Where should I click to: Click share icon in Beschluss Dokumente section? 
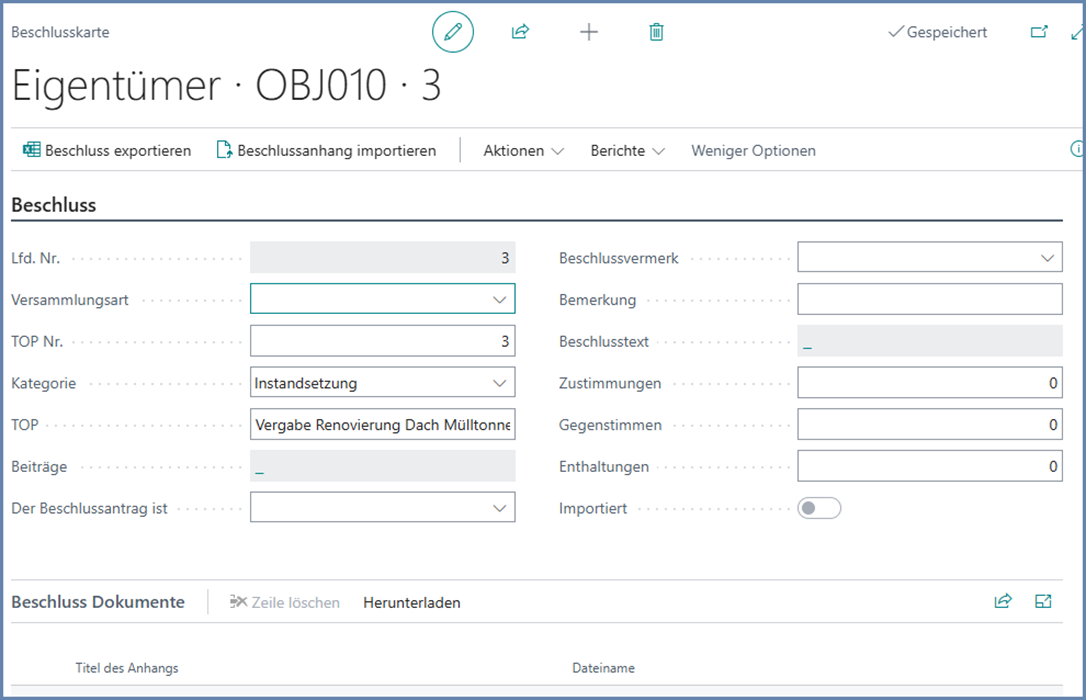[1003, 601]
